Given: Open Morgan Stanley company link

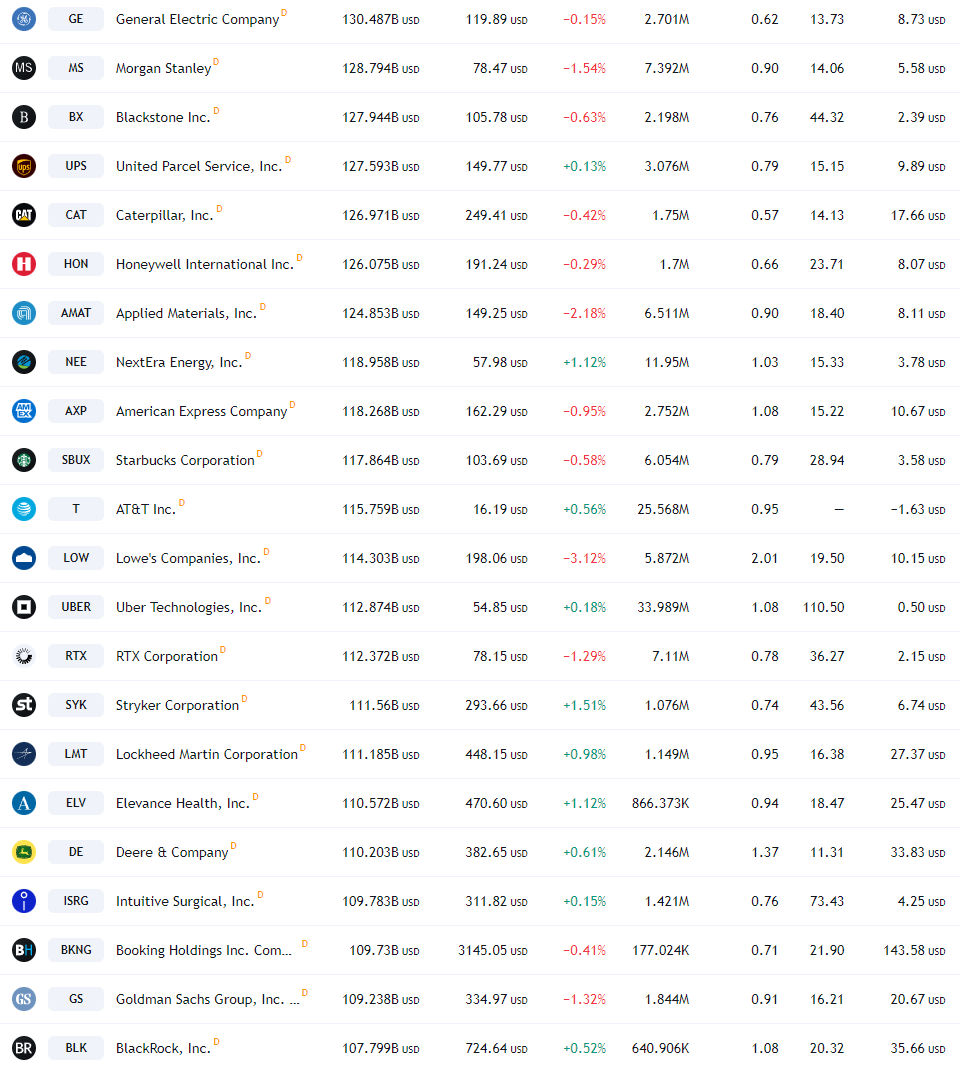Looking at the screenshot, I should point(163,68).
